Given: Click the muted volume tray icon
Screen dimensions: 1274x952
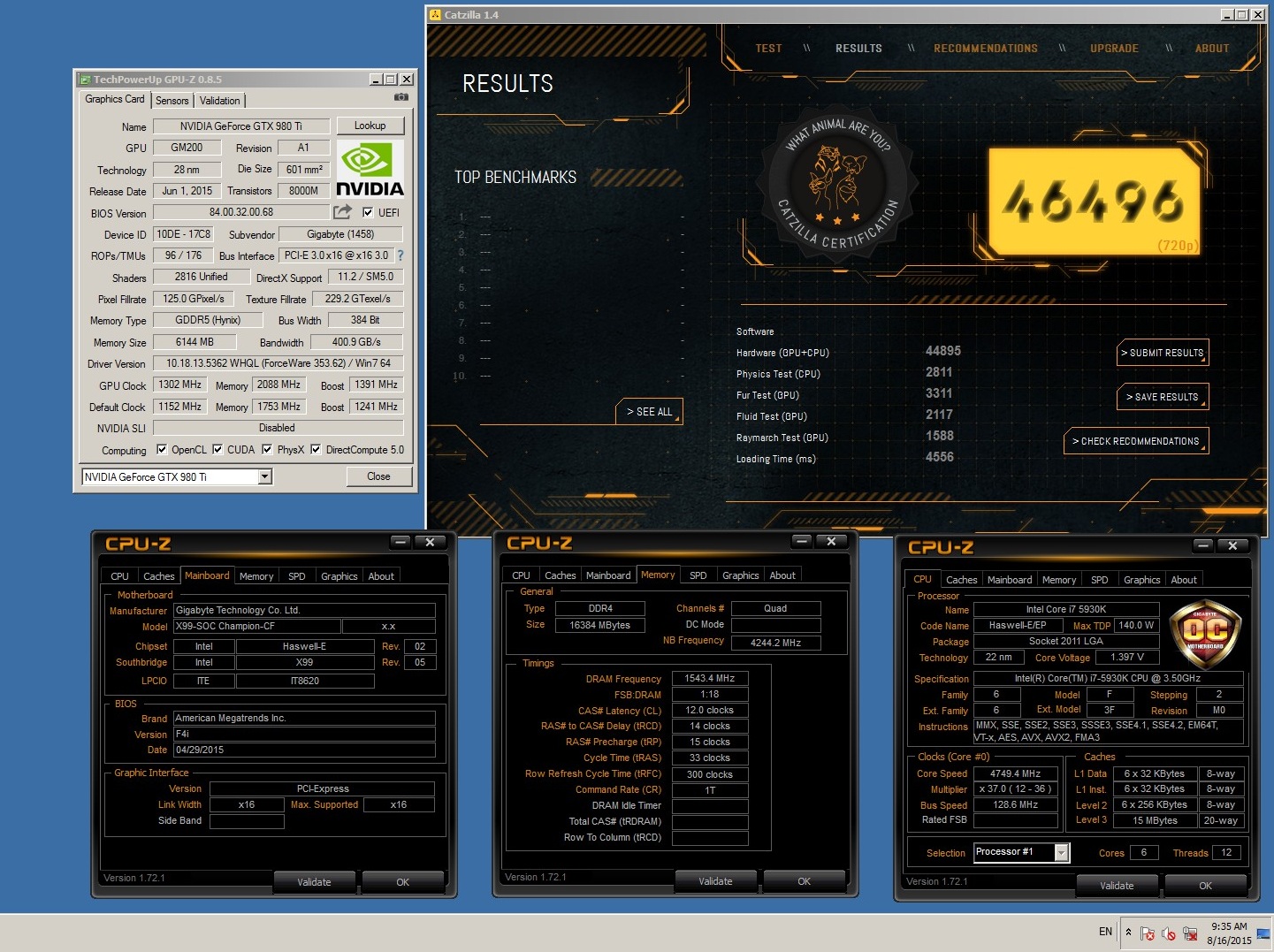Looking at the screenshot, I should (1169, 933).
